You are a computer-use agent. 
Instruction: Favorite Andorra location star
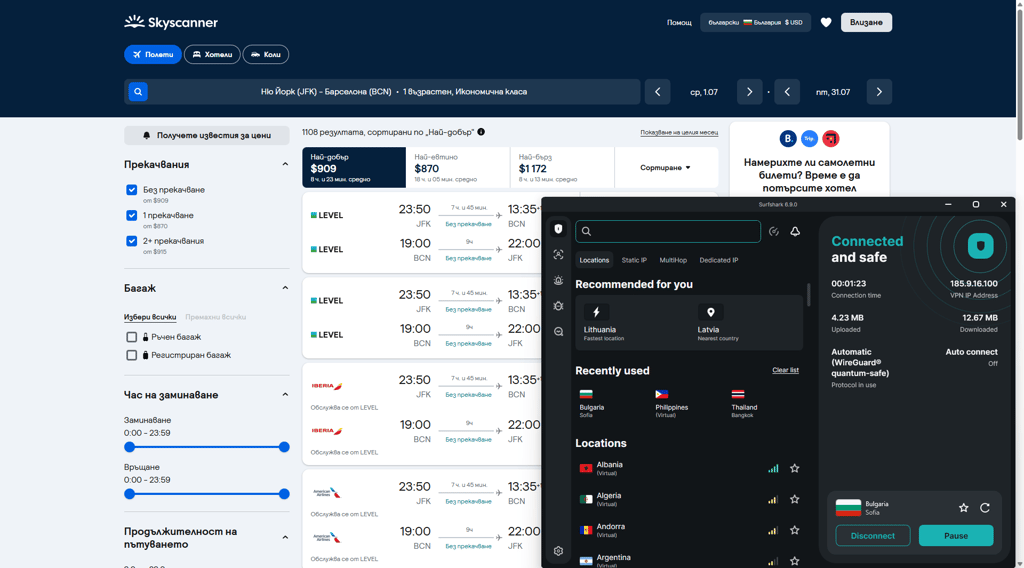pos(795,530)
